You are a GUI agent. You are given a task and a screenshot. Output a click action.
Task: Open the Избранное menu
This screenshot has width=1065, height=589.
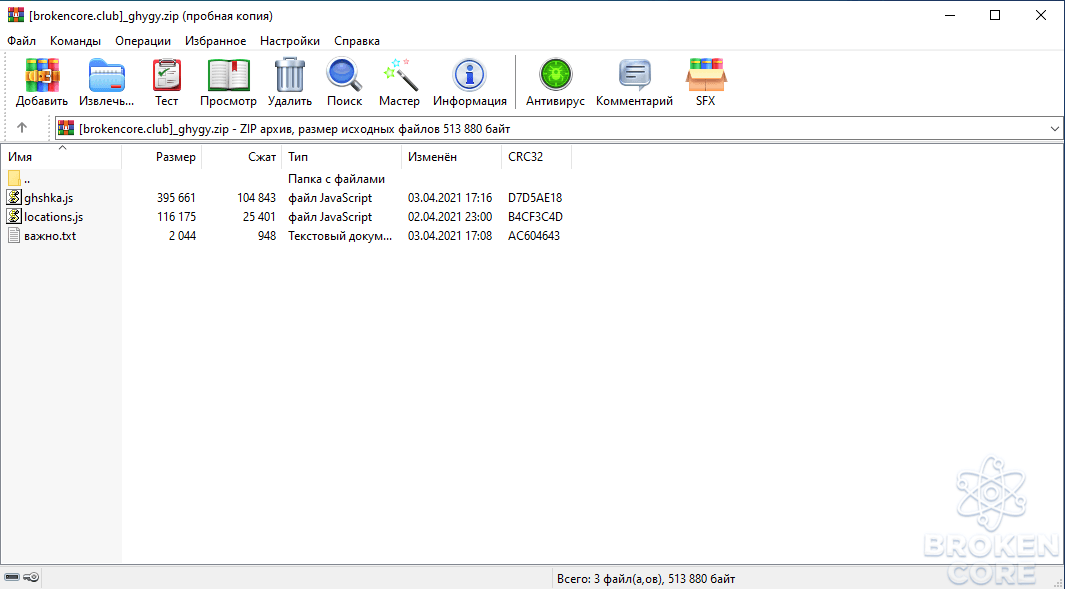pyautogui.click(x=215, y=41)
